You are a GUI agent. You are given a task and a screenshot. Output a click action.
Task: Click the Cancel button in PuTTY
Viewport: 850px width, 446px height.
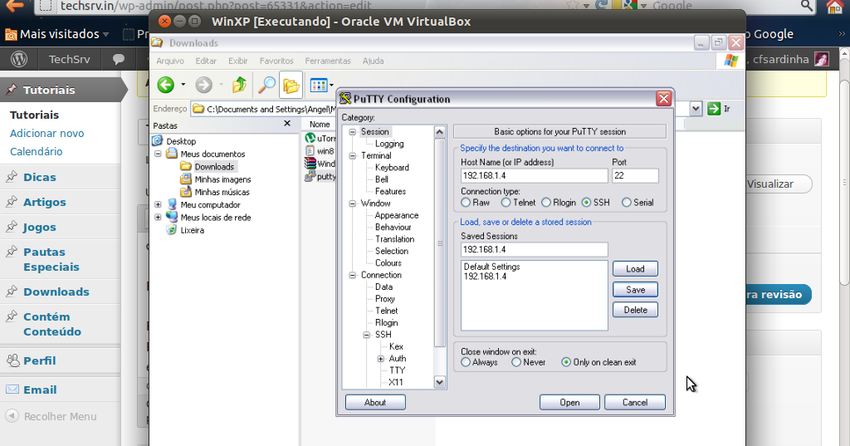[635, 402]
